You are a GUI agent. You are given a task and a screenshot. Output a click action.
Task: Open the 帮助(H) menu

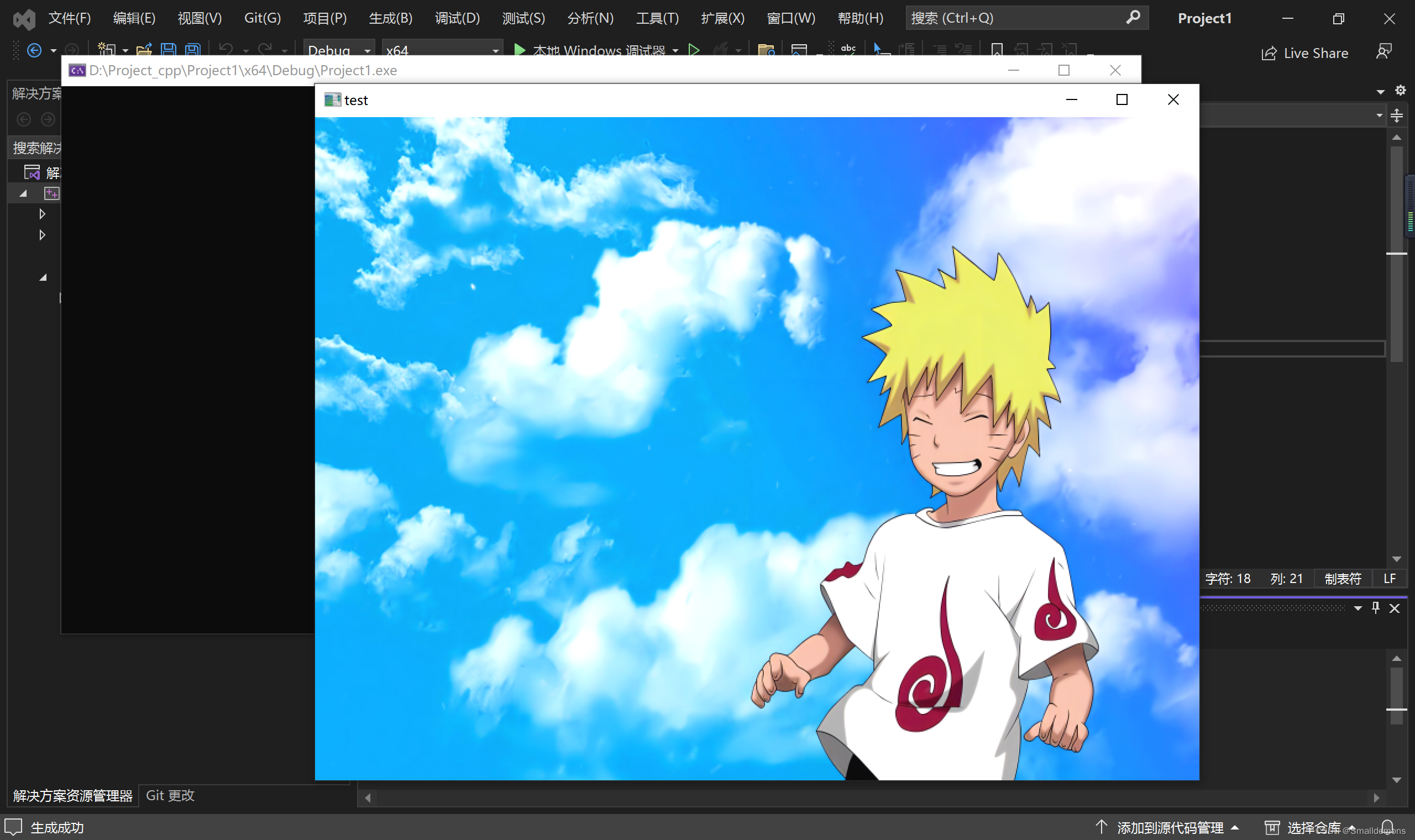coord(860,18)
